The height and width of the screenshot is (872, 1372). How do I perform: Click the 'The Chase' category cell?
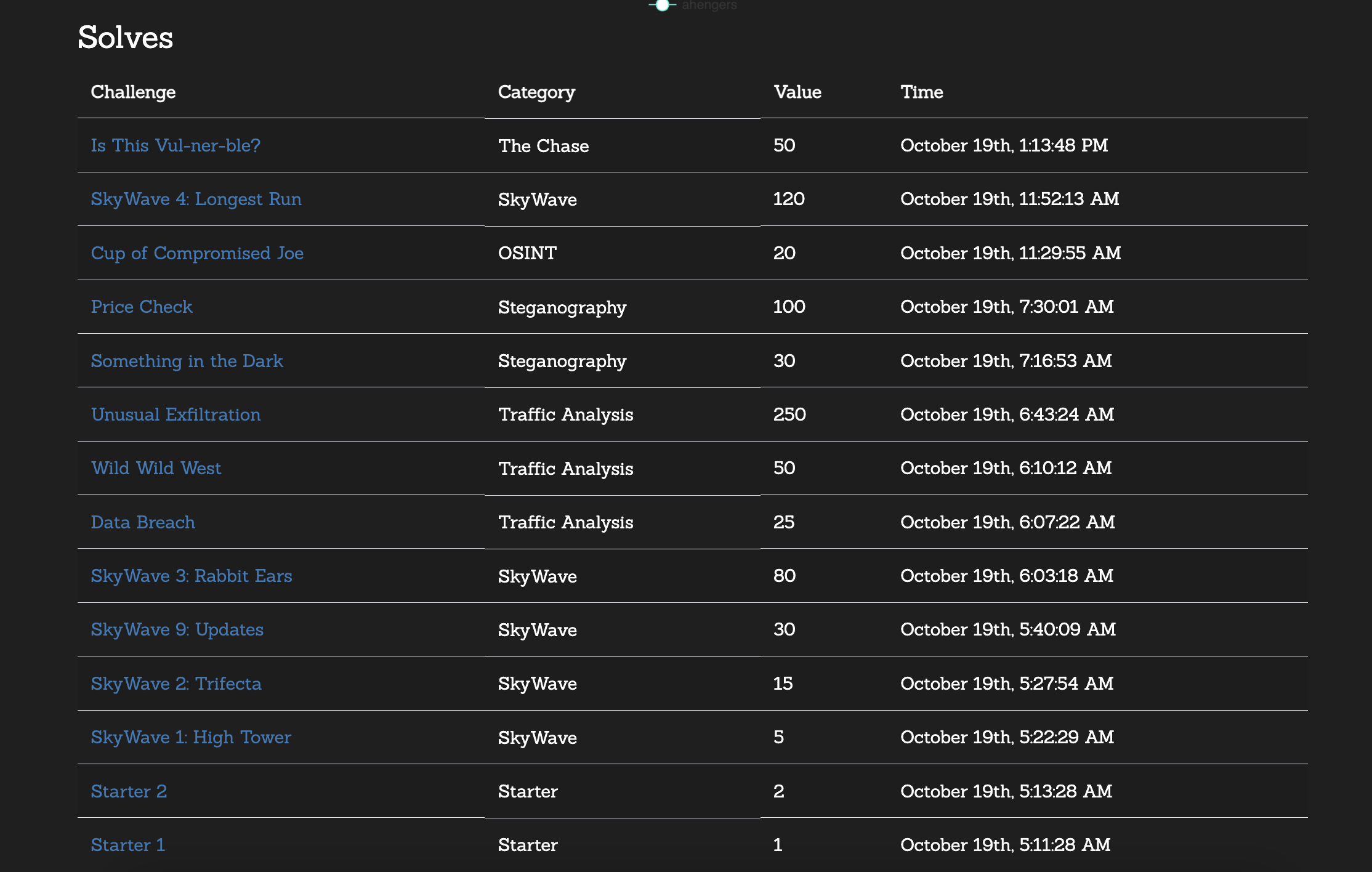tap(543, 146)
